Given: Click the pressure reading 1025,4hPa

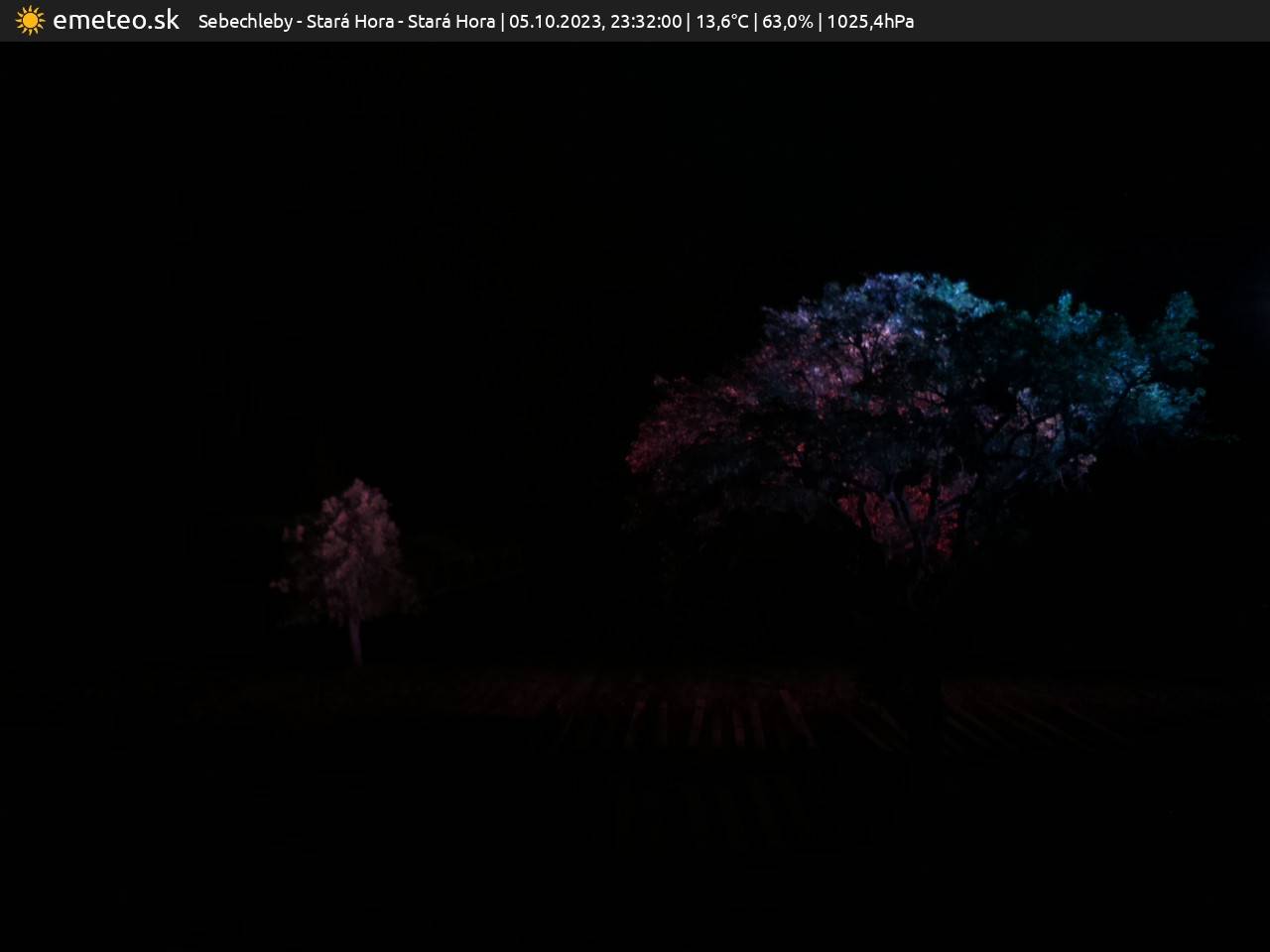Looking at the screenshot, I should click(x=870, y=22).
